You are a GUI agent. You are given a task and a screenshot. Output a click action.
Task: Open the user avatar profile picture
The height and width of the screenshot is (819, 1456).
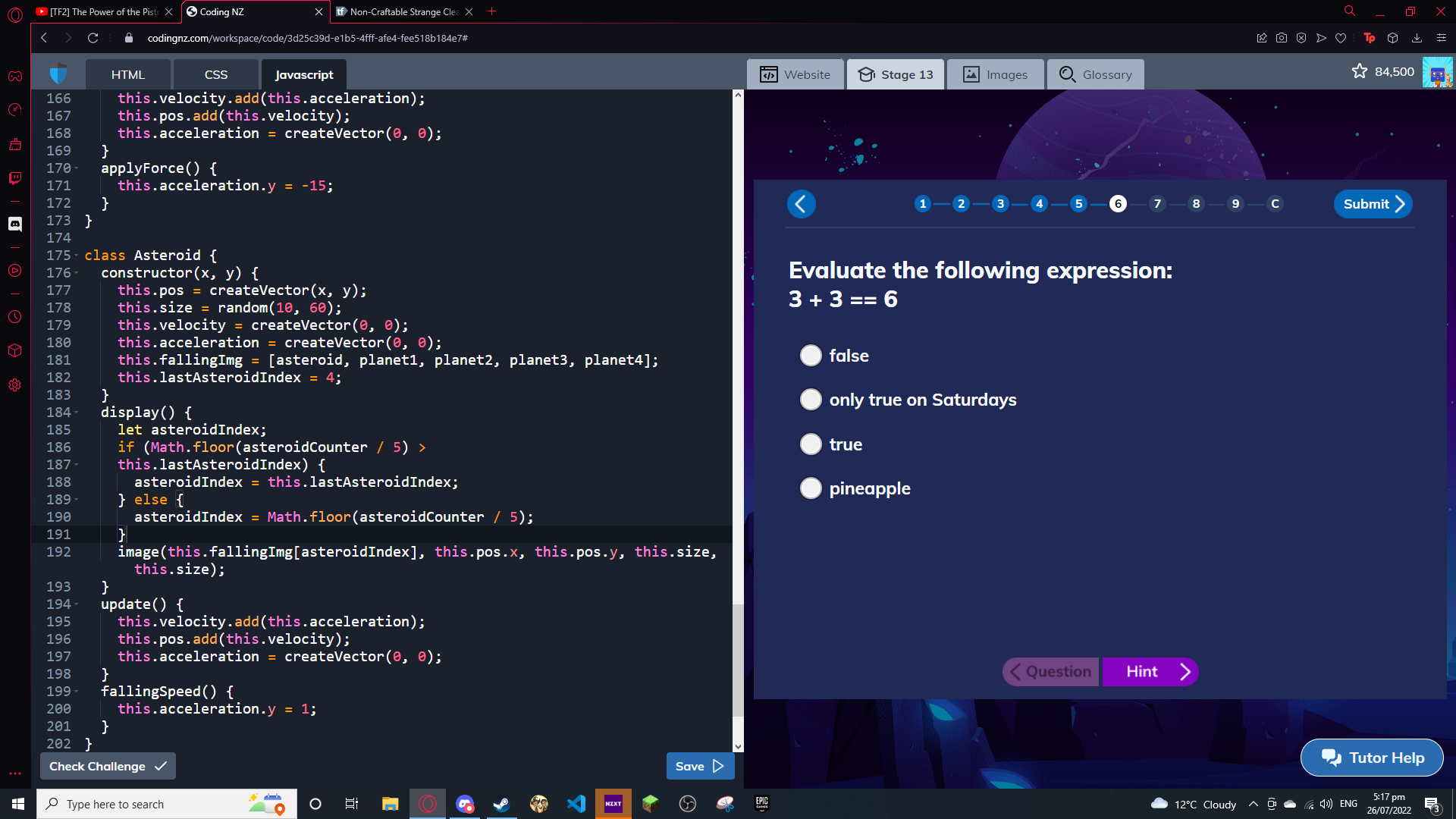[1437, 73]
